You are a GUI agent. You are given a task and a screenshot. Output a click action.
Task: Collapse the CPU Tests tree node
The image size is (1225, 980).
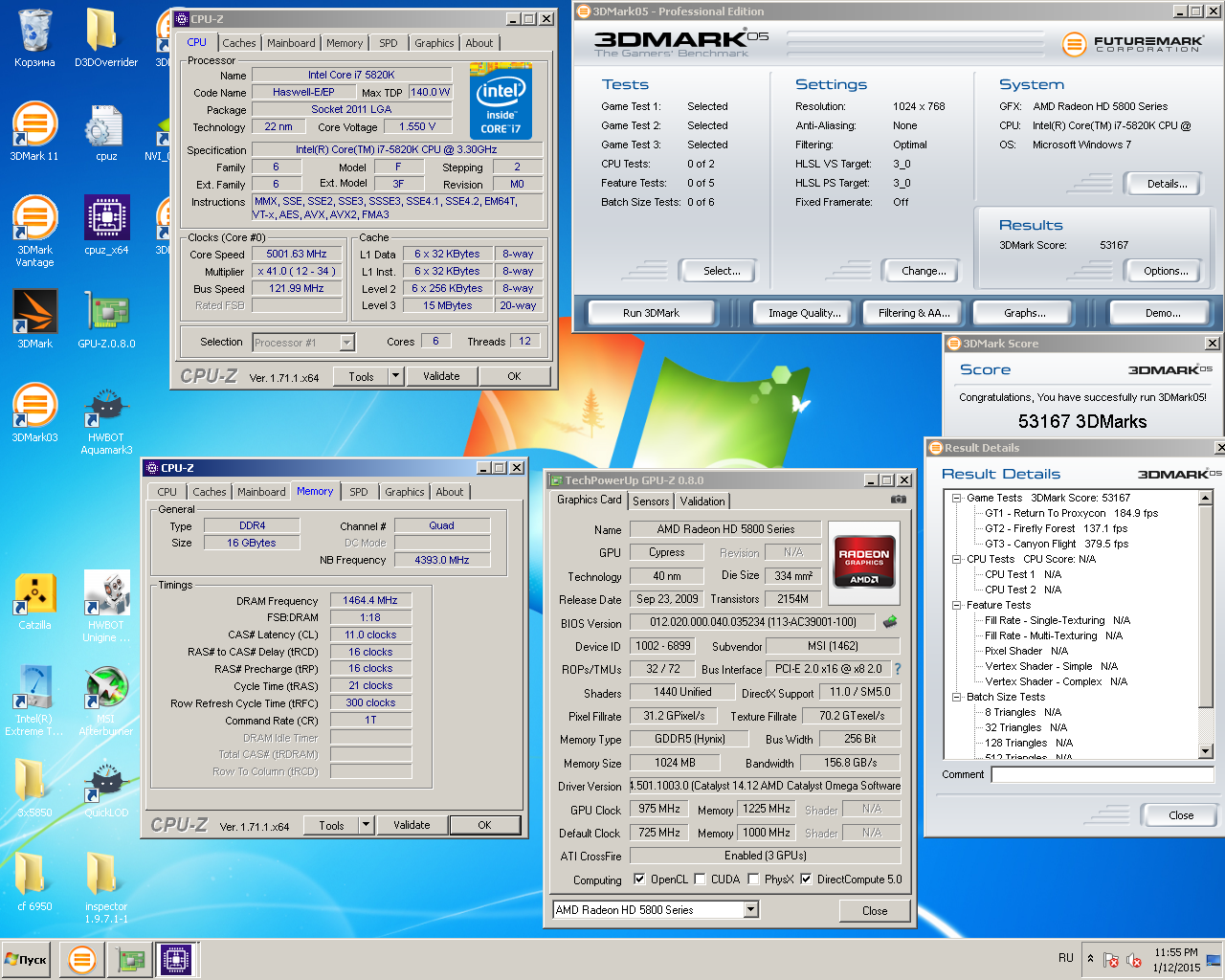[x=956, y=559]
